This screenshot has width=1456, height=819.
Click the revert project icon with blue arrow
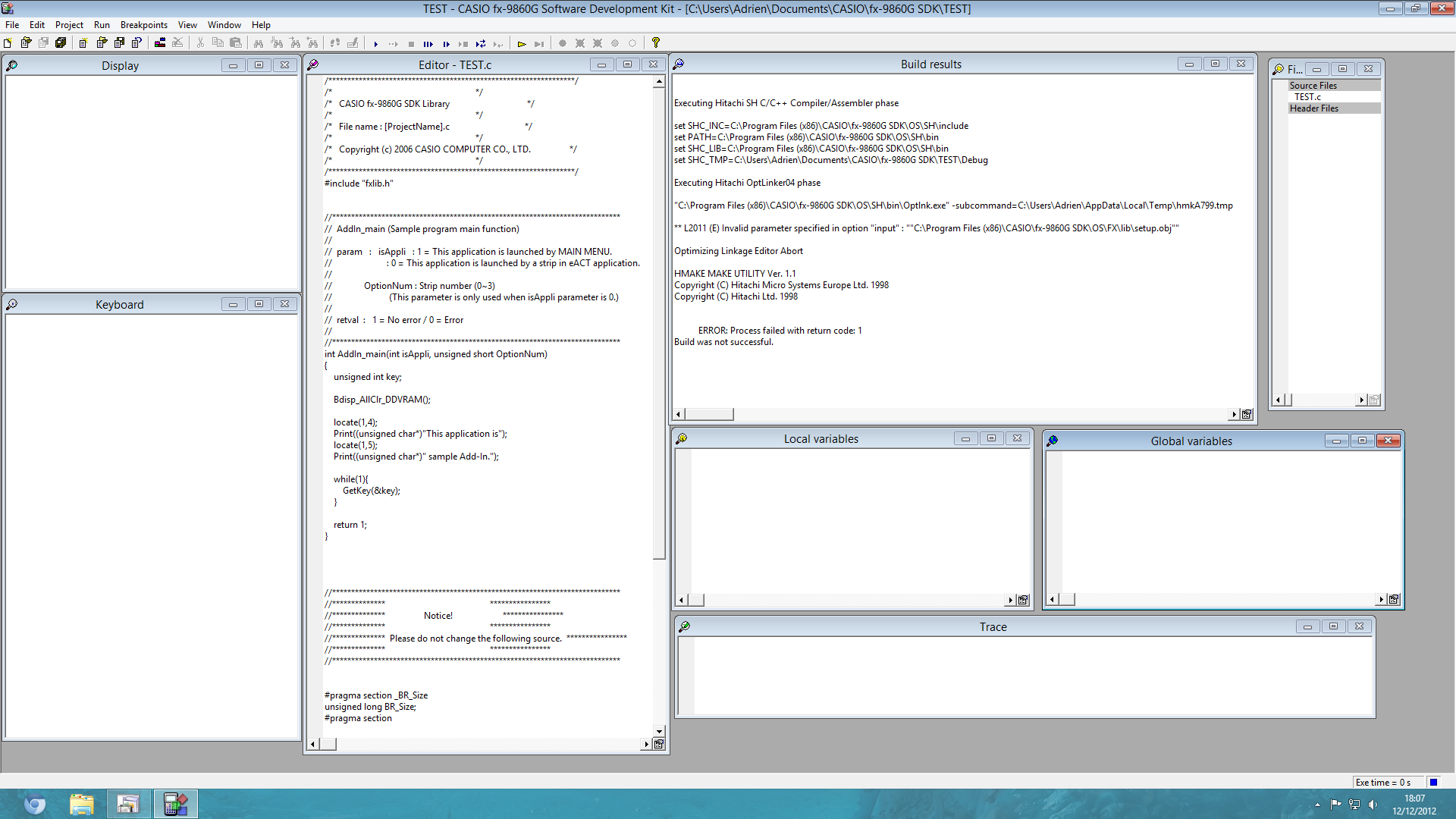point(136,43)
